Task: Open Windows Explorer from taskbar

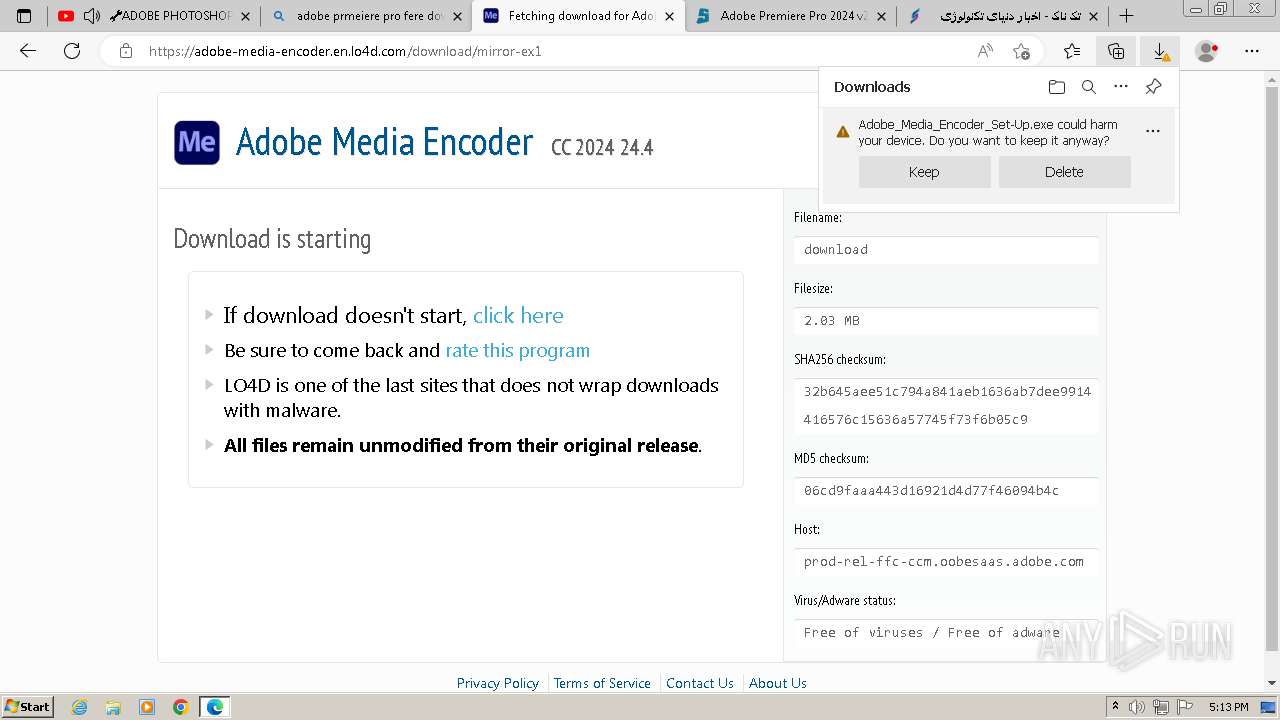Action: click(x=113, y=707)
